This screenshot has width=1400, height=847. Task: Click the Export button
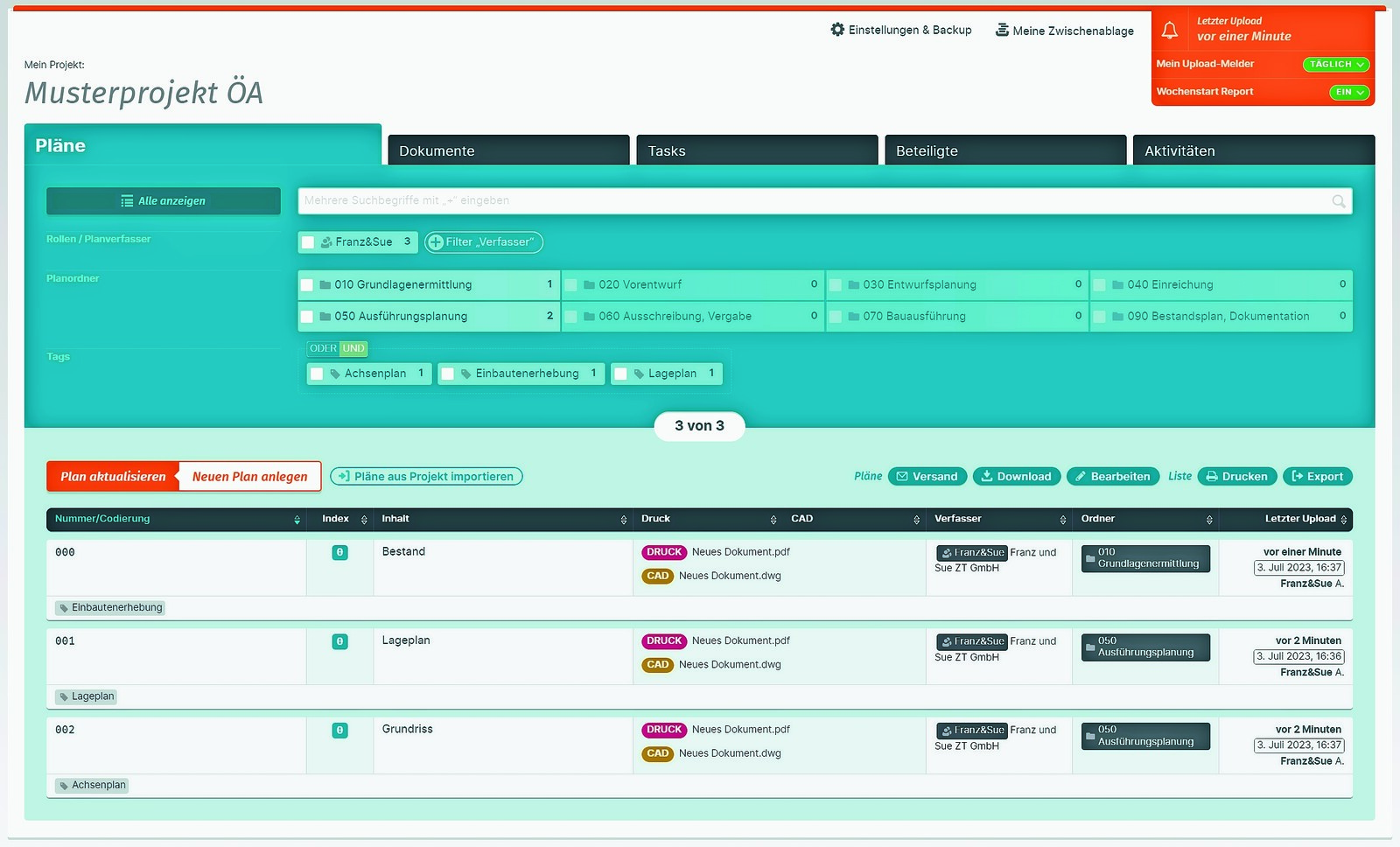tap(1318, 477)
